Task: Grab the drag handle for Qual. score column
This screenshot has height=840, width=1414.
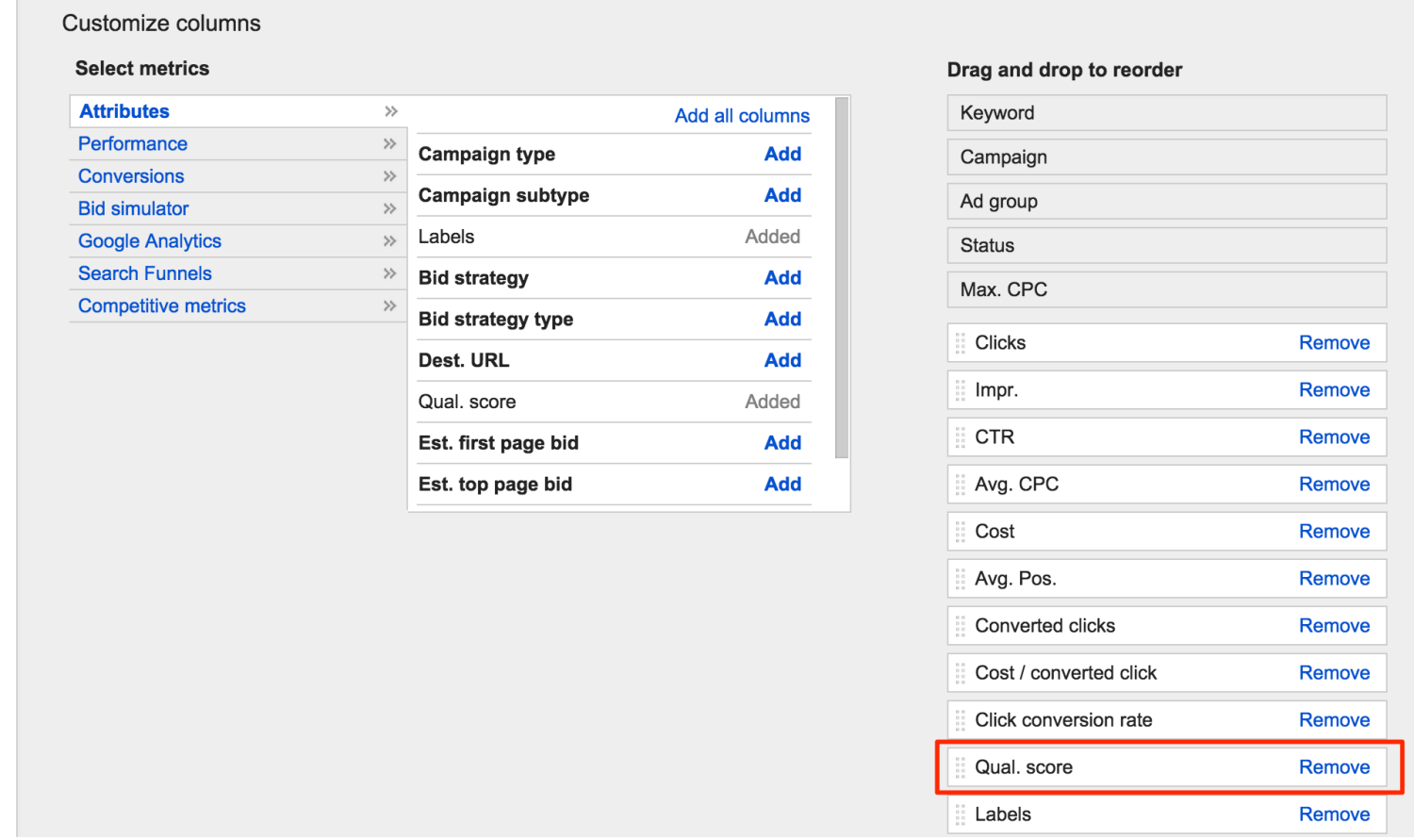Action: (x=961, y=767)
